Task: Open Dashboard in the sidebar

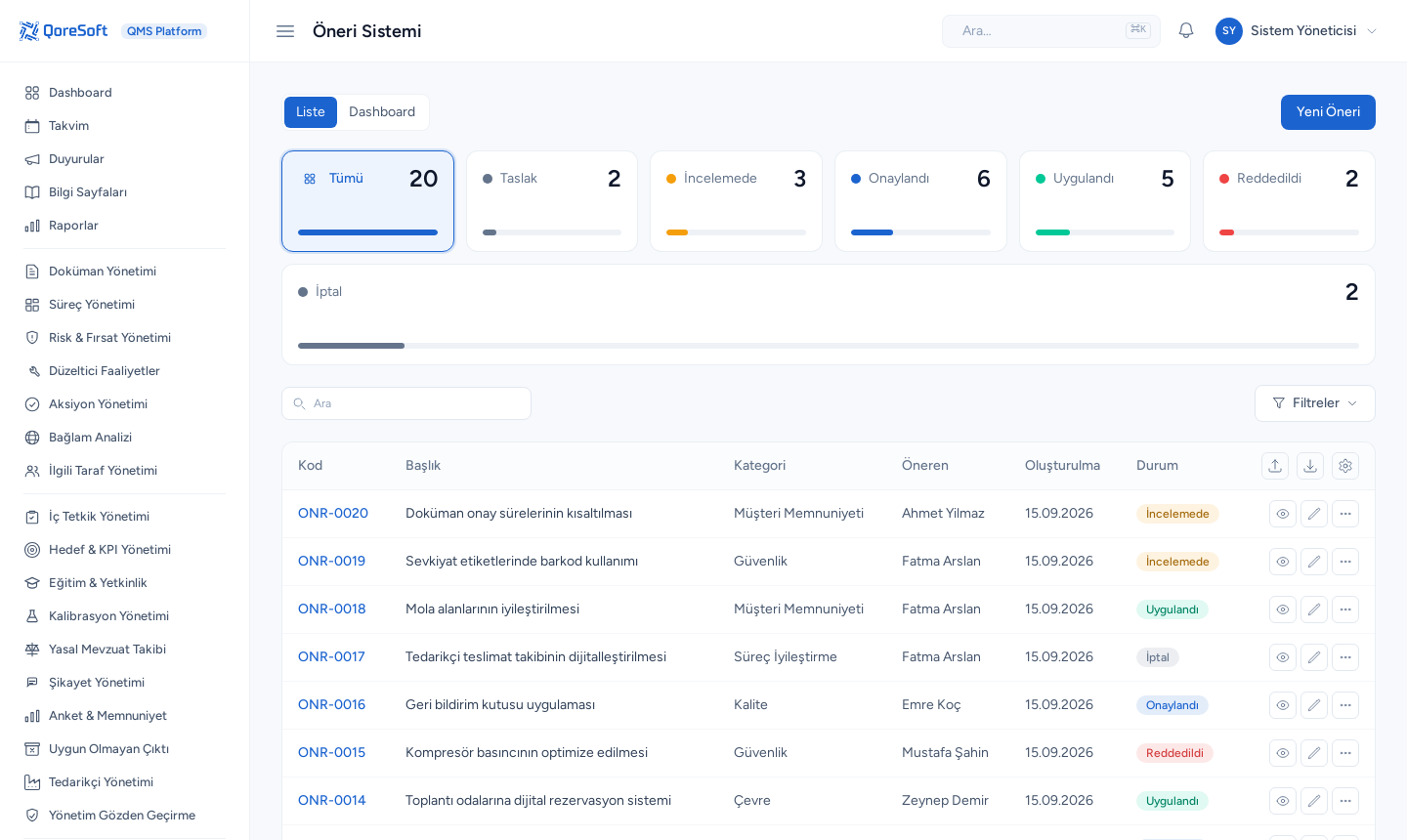Action: point(125,93)
